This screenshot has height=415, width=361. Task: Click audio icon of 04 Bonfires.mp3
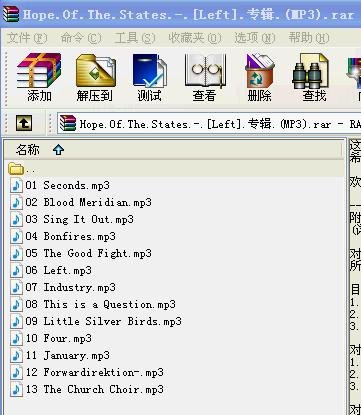(16, 236)
